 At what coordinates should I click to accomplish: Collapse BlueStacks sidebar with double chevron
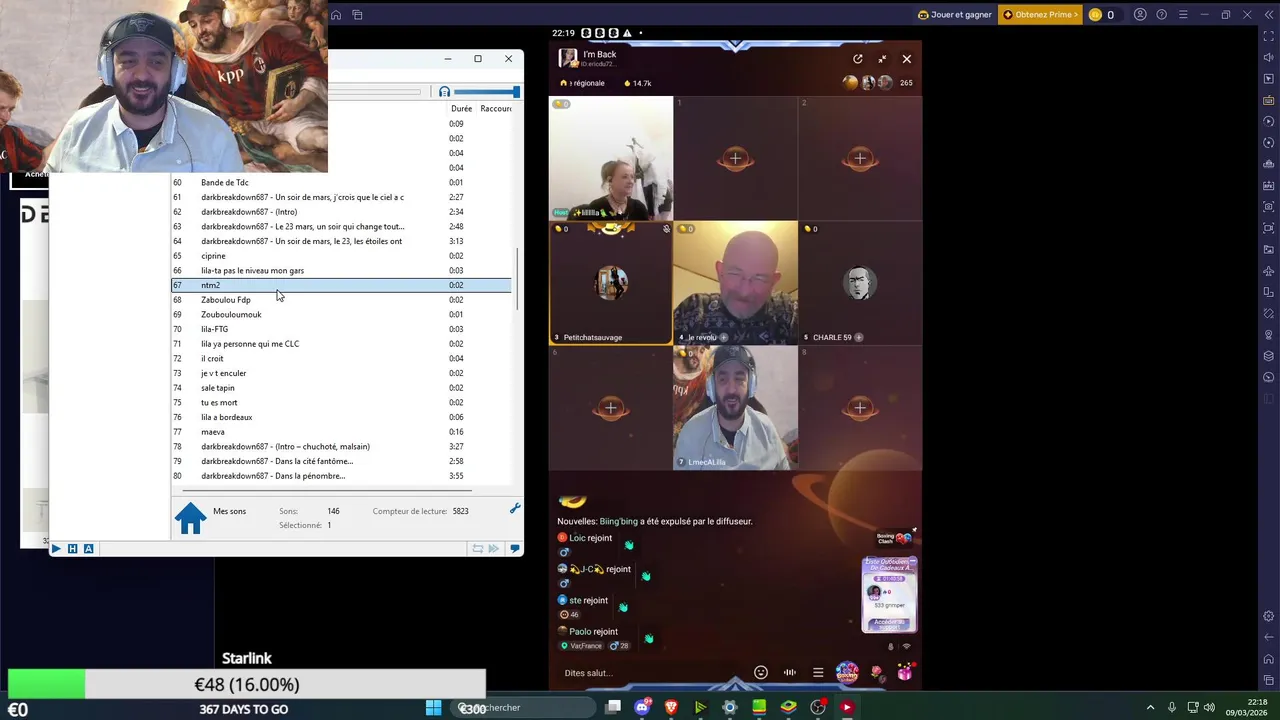click(1269, 15)
